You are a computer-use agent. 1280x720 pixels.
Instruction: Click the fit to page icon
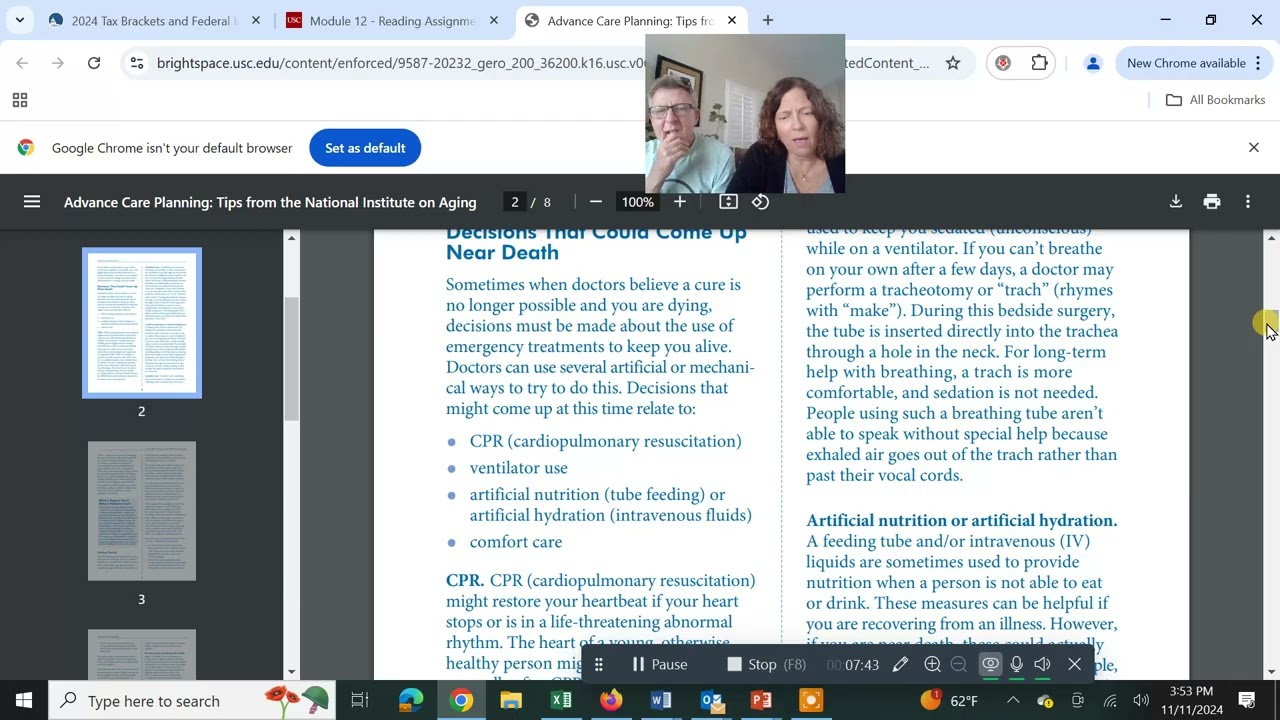728,202
